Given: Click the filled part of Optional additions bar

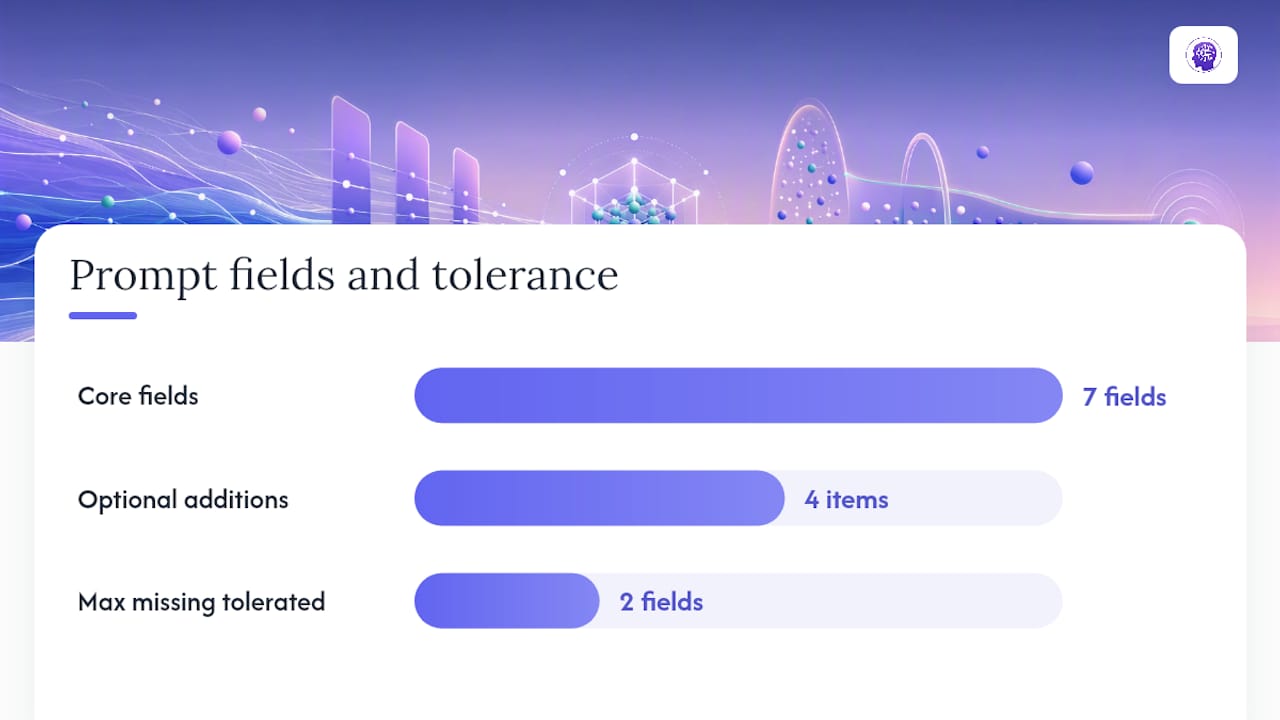Looking at the screenshot, I should click(599, 498).
